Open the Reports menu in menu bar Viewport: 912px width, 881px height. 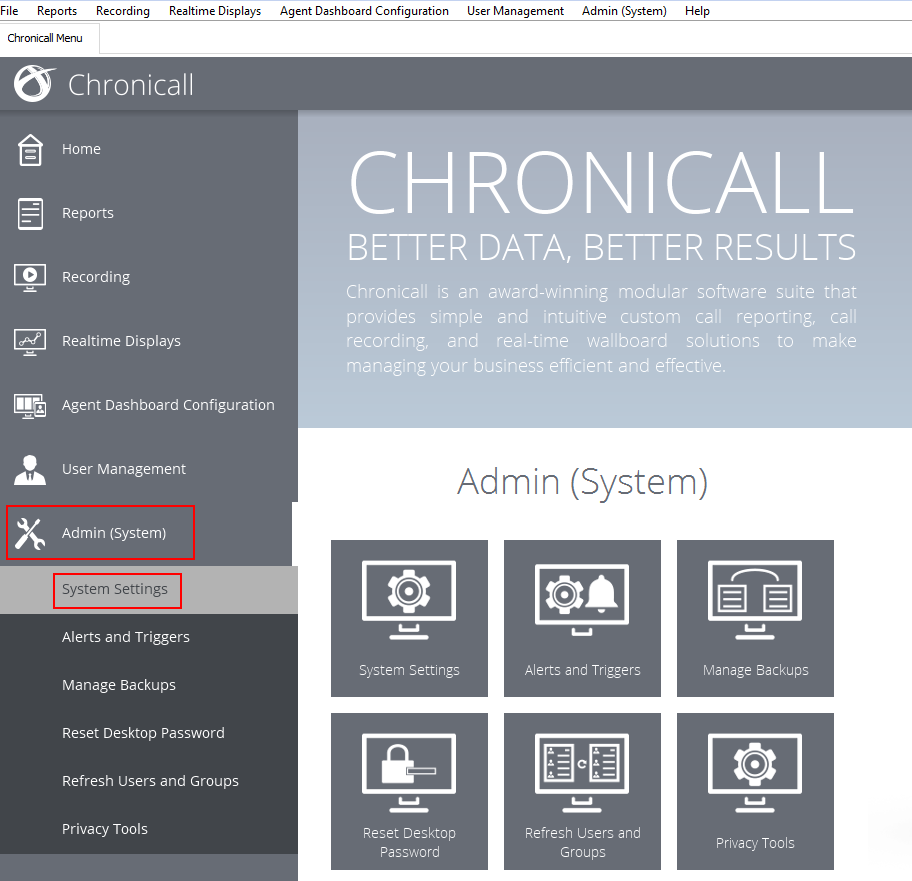click(x=57, y=10)
